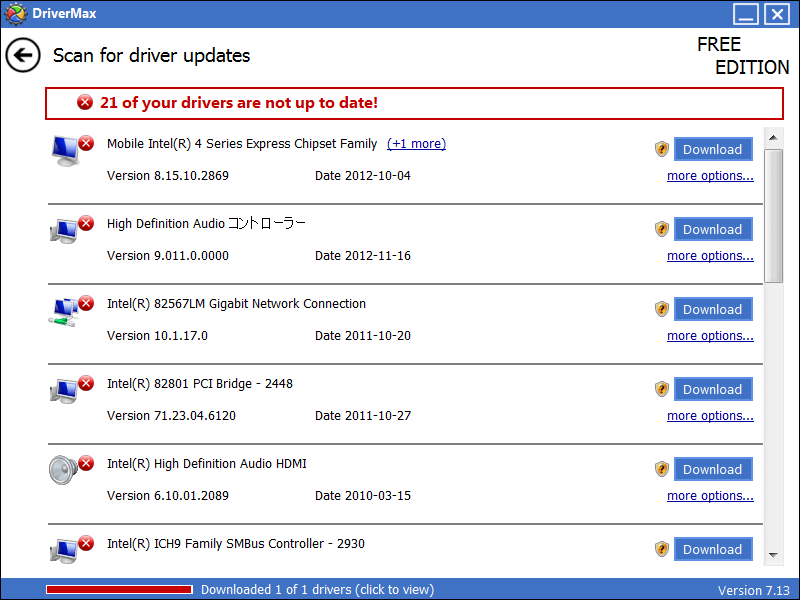Viewport: 800px width, 600px height.
Task: Select the speaker icon for Intel HD Audio HDMI
Action: click(63, 469)
